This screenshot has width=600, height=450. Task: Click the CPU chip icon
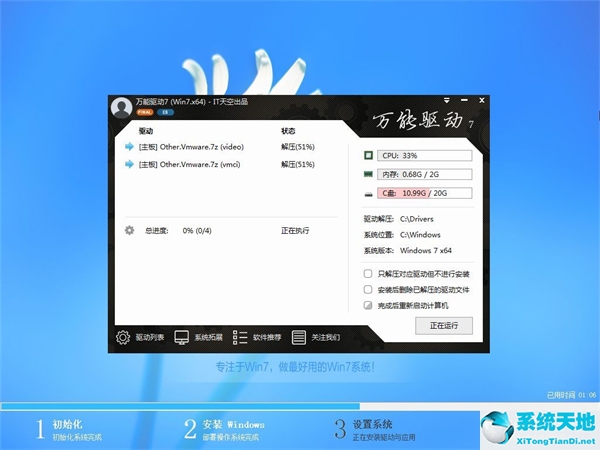[368, 155]
